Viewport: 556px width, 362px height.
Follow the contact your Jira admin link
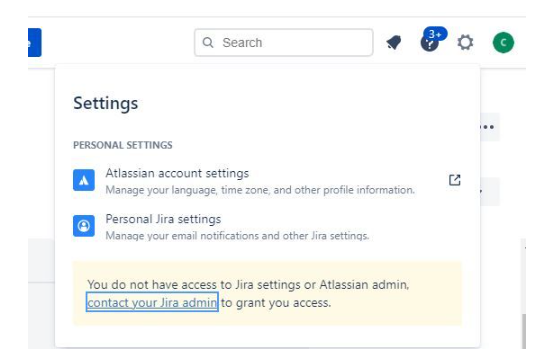point(152,302)
